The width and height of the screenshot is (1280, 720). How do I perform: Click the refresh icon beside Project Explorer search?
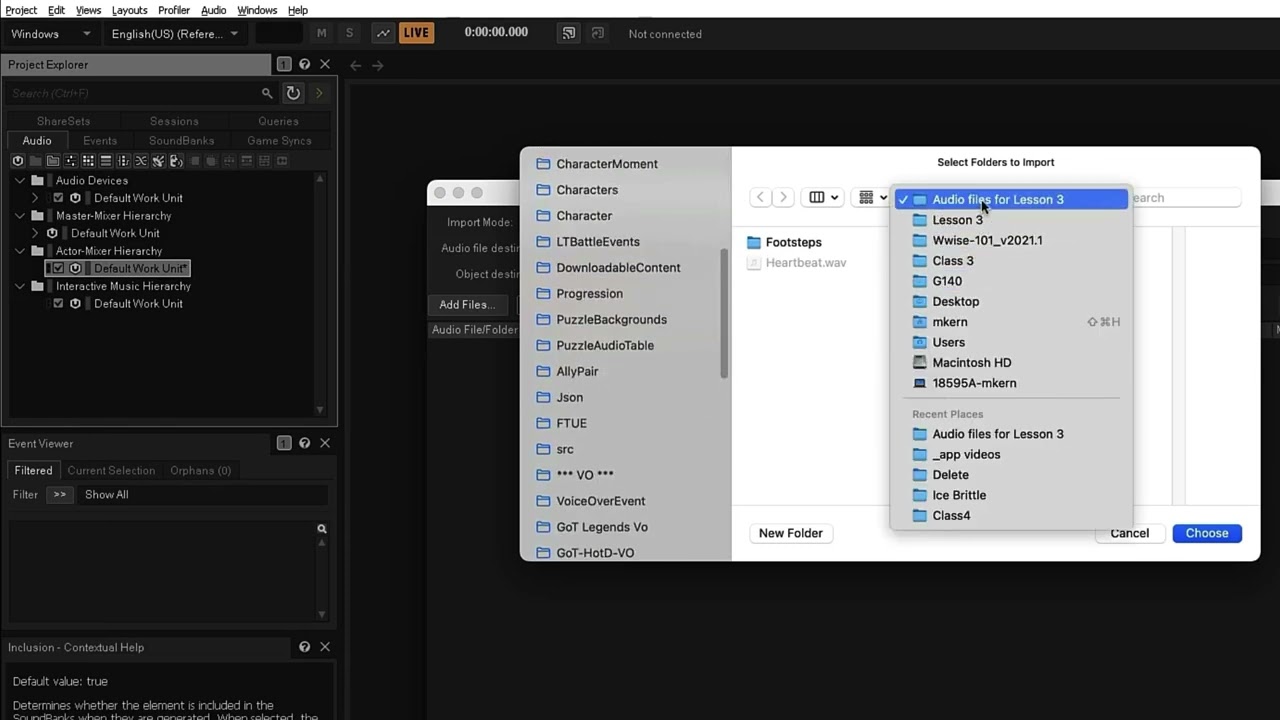[x=293, y=93]
